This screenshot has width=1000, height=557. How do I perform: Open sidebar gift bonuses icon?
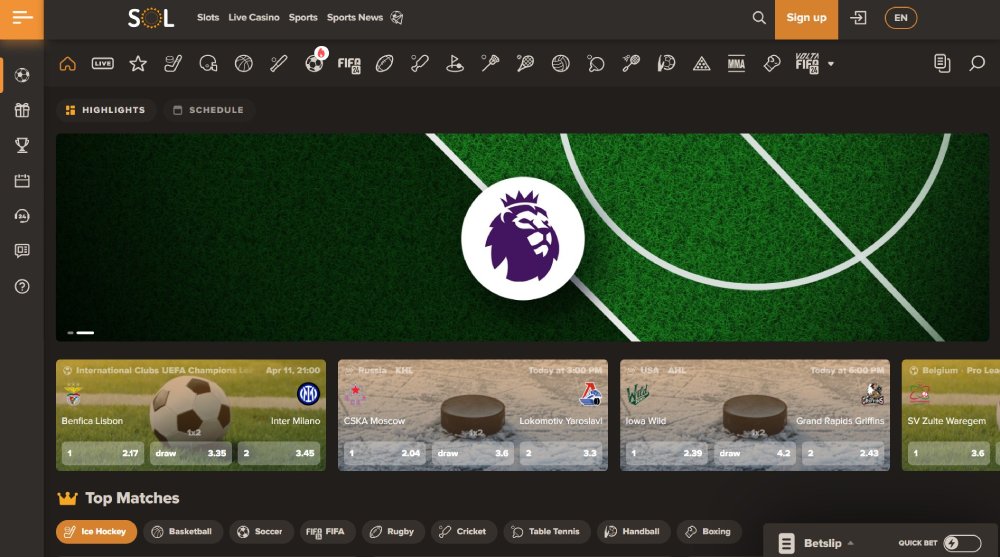click(22, 110)
